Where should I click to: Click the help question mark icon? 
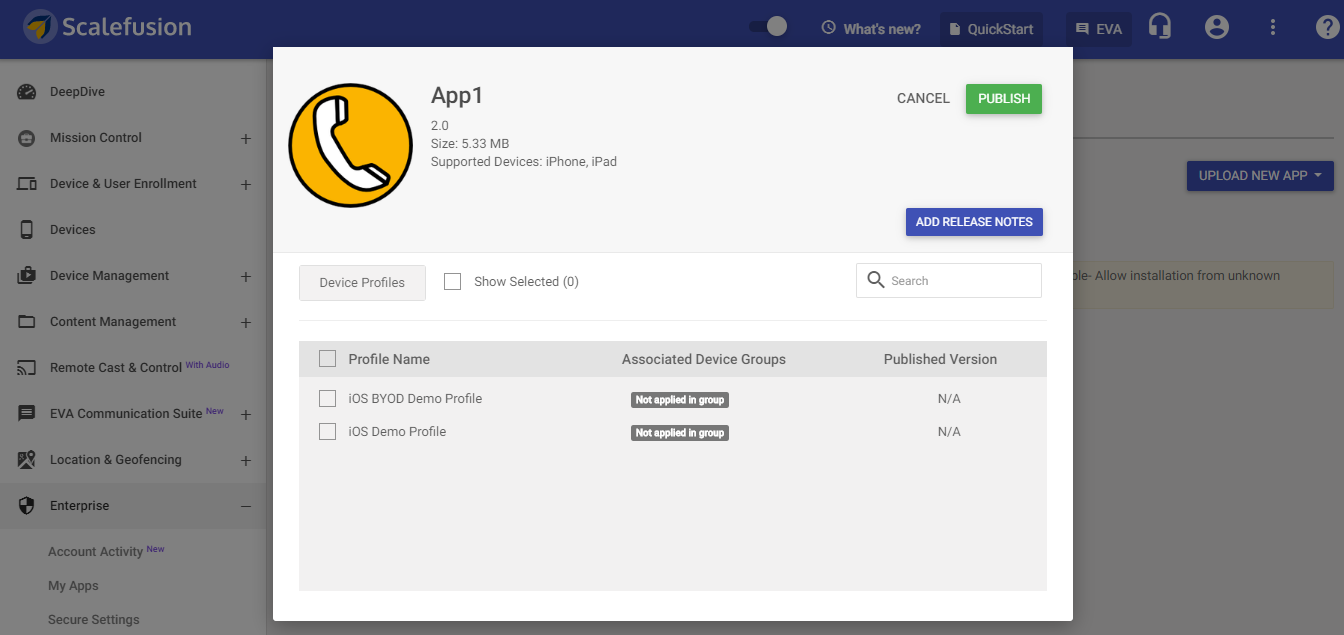tap(1327, 27)
